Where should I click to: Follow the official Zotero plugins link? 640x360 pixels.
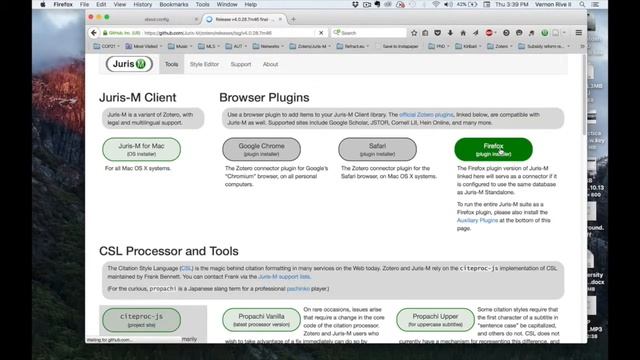(426, 115)
